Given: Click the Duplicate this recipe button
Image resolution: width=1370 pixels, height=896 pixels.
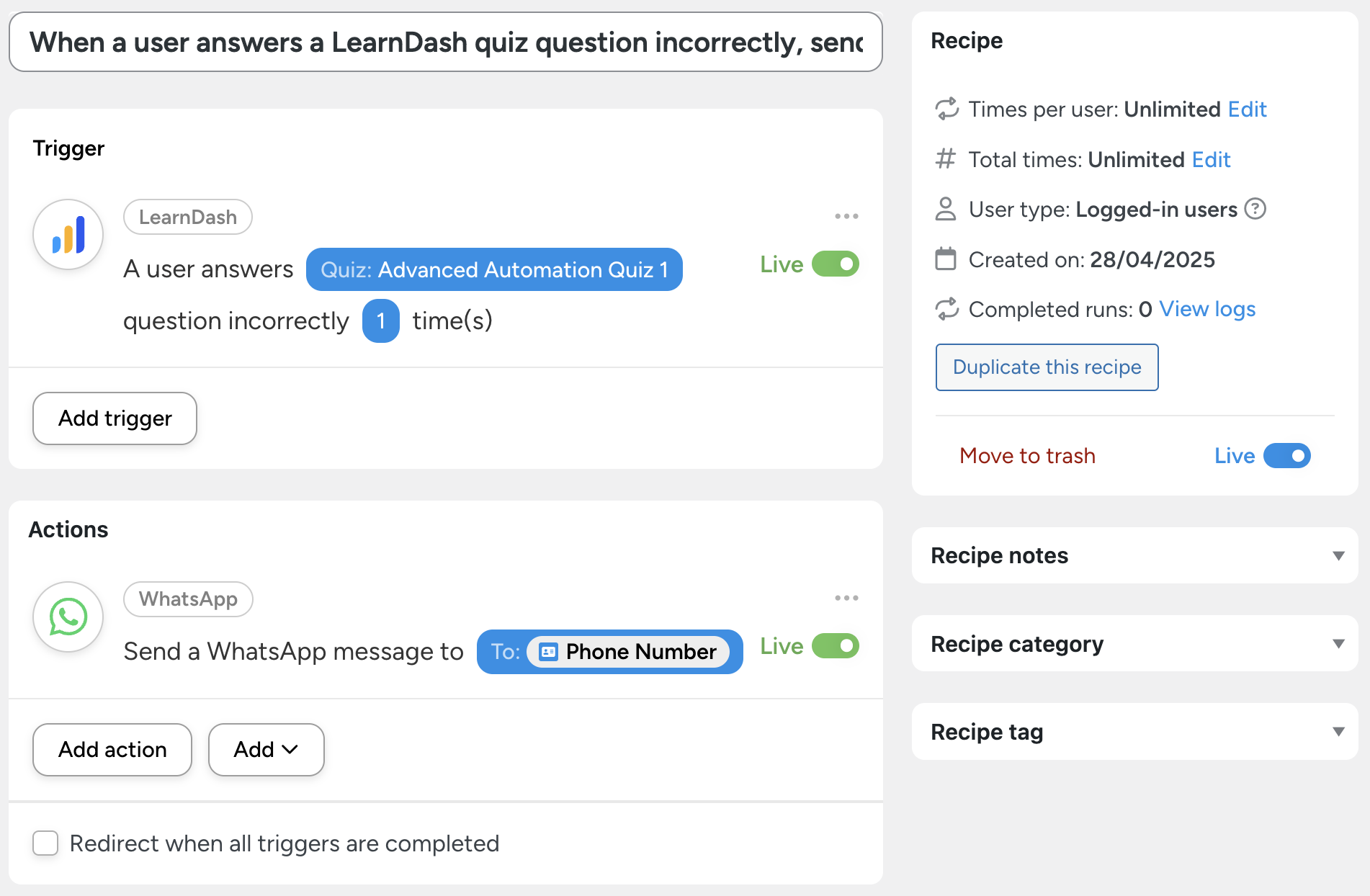Looking at the screenshot, I should point(1047,367).
